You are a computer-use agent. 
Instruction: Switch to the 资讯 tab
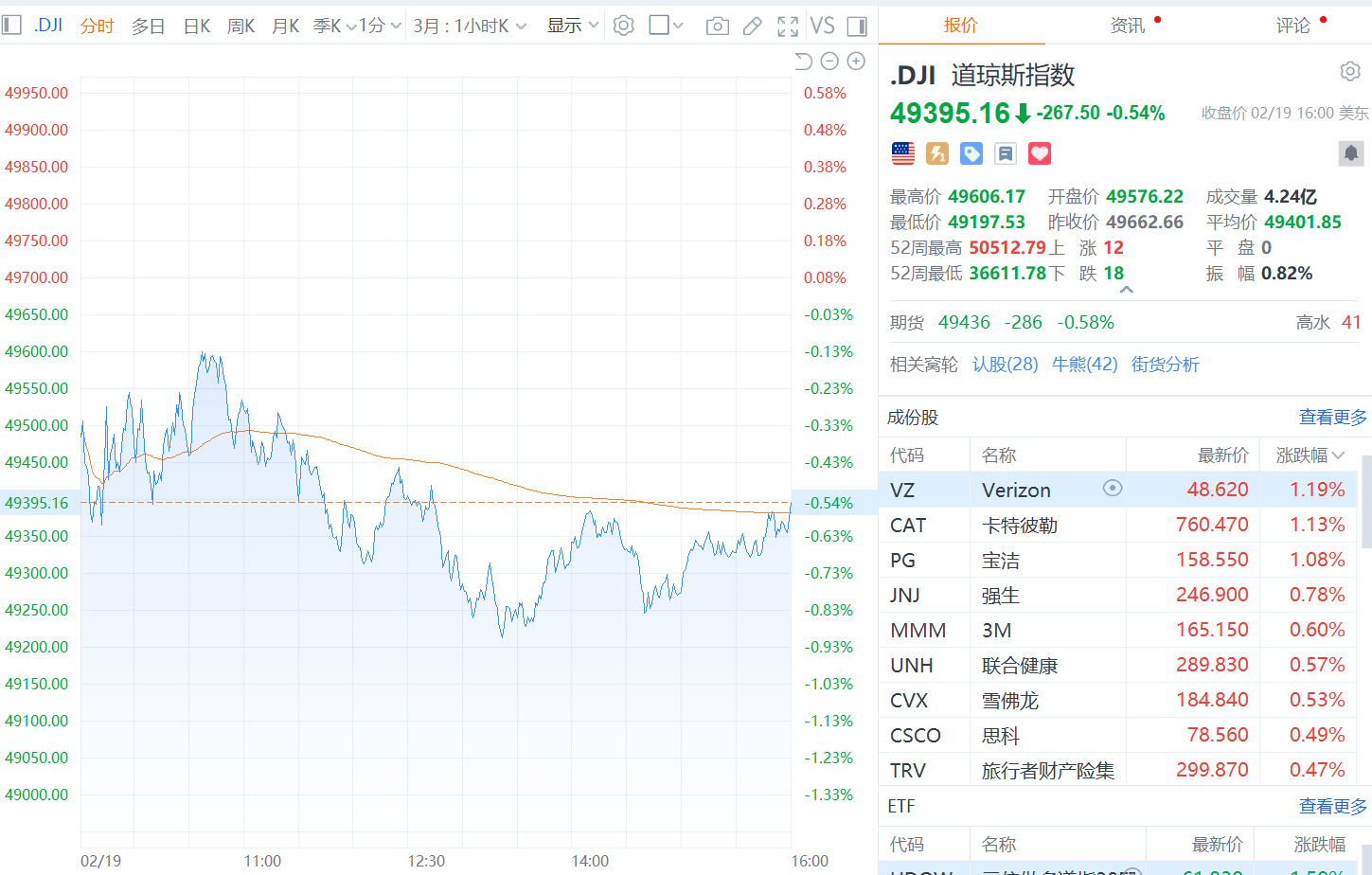click(x=1127, y=26)
